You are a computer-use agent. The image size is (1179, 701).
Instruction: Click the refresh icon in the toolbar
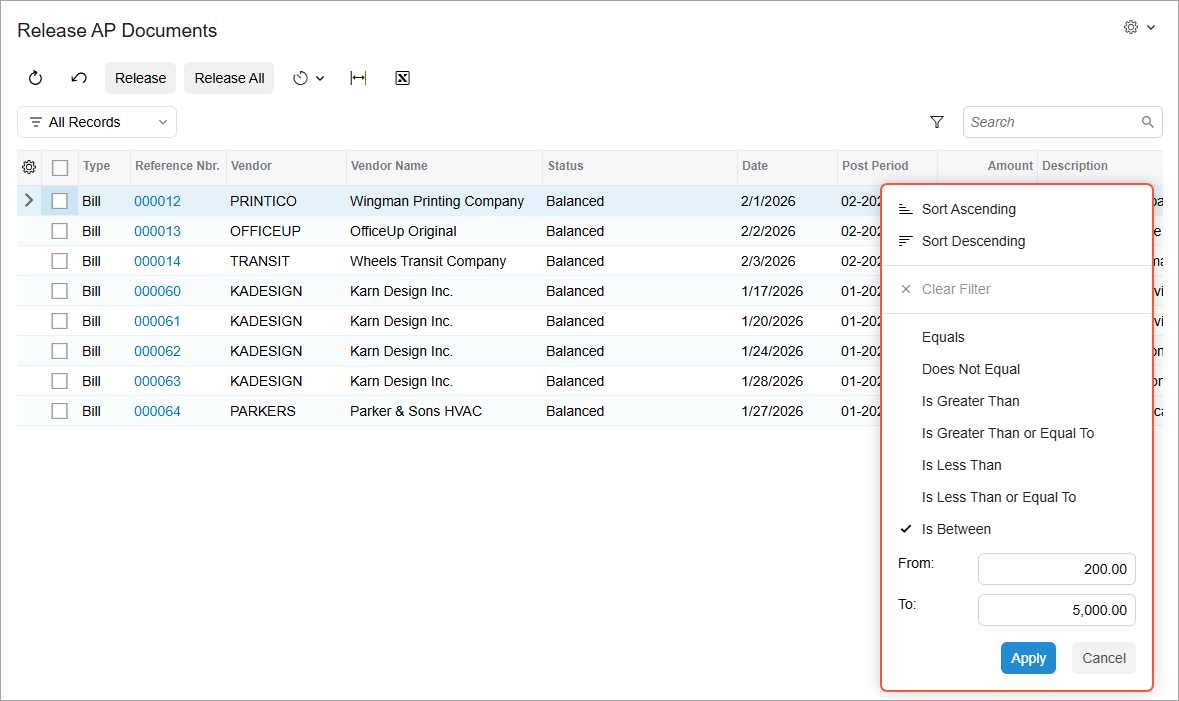(35, 78)
